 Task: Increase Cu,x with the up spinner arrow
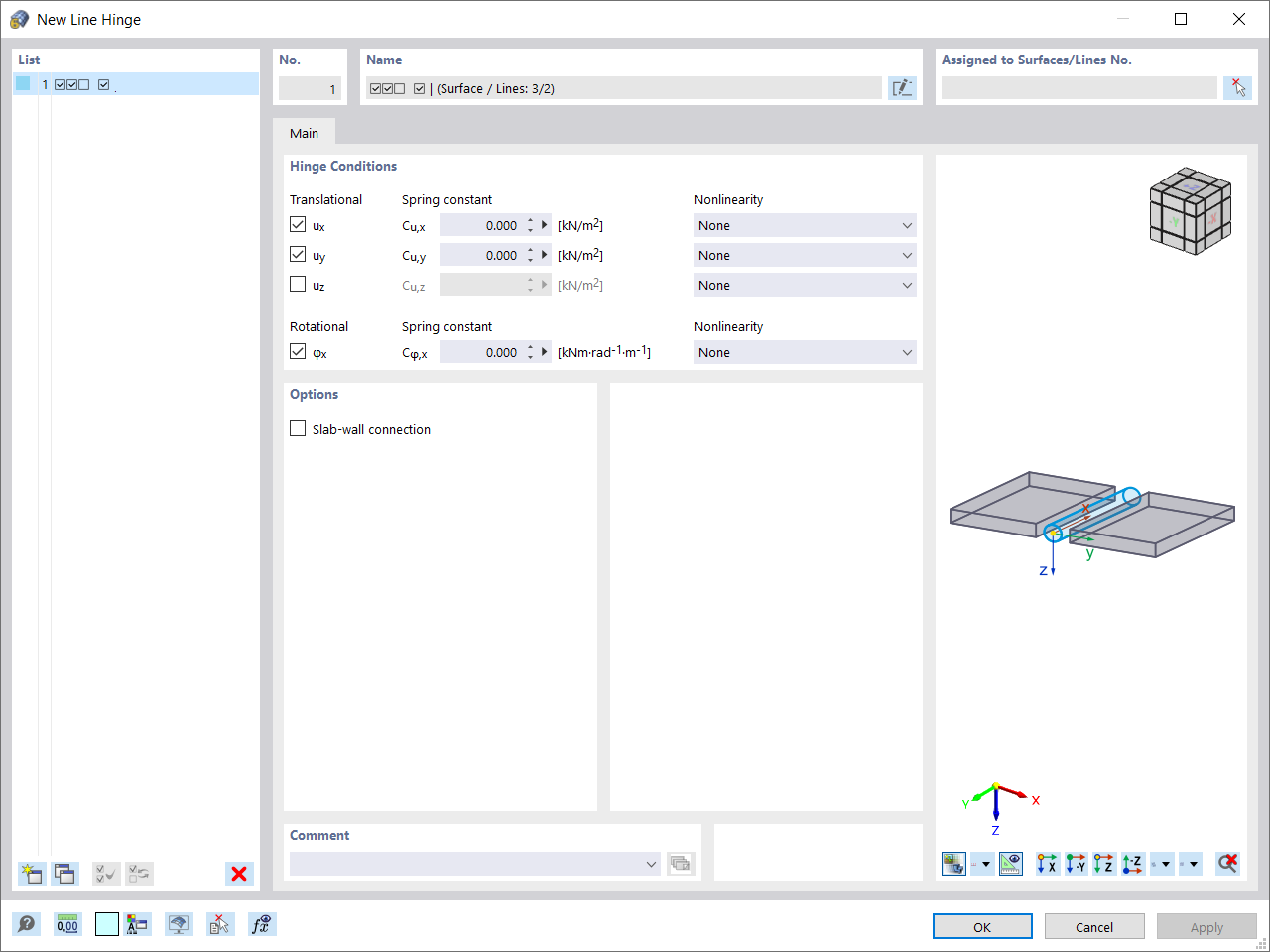(531, 220)
